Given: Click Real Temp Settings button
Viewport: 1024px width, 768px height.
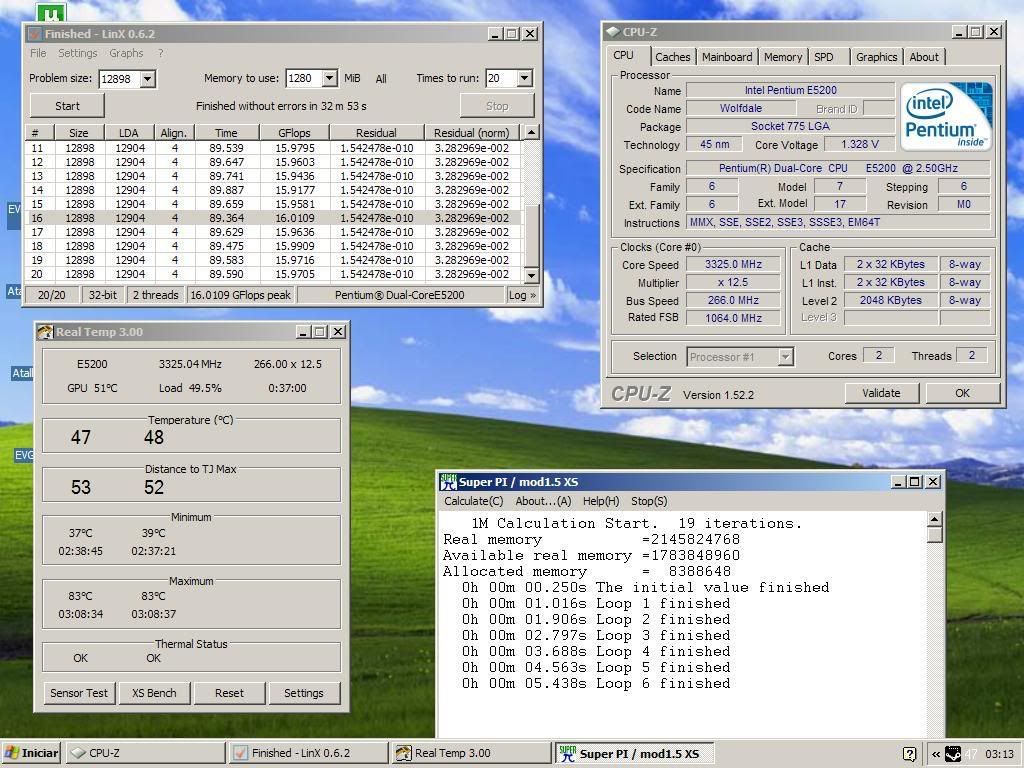Looking at the screenshot, I should [x=304, y=693].
